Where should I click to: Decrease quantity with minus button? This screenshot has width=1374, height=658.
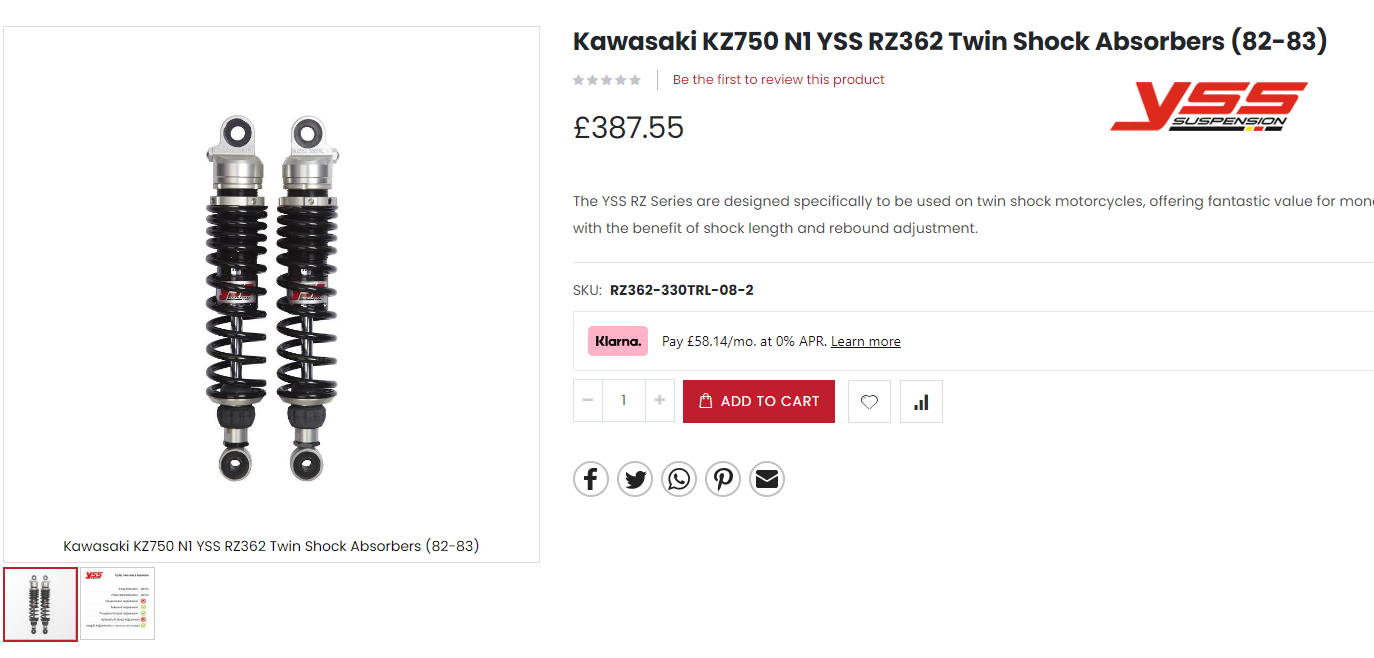pos(588,401)
